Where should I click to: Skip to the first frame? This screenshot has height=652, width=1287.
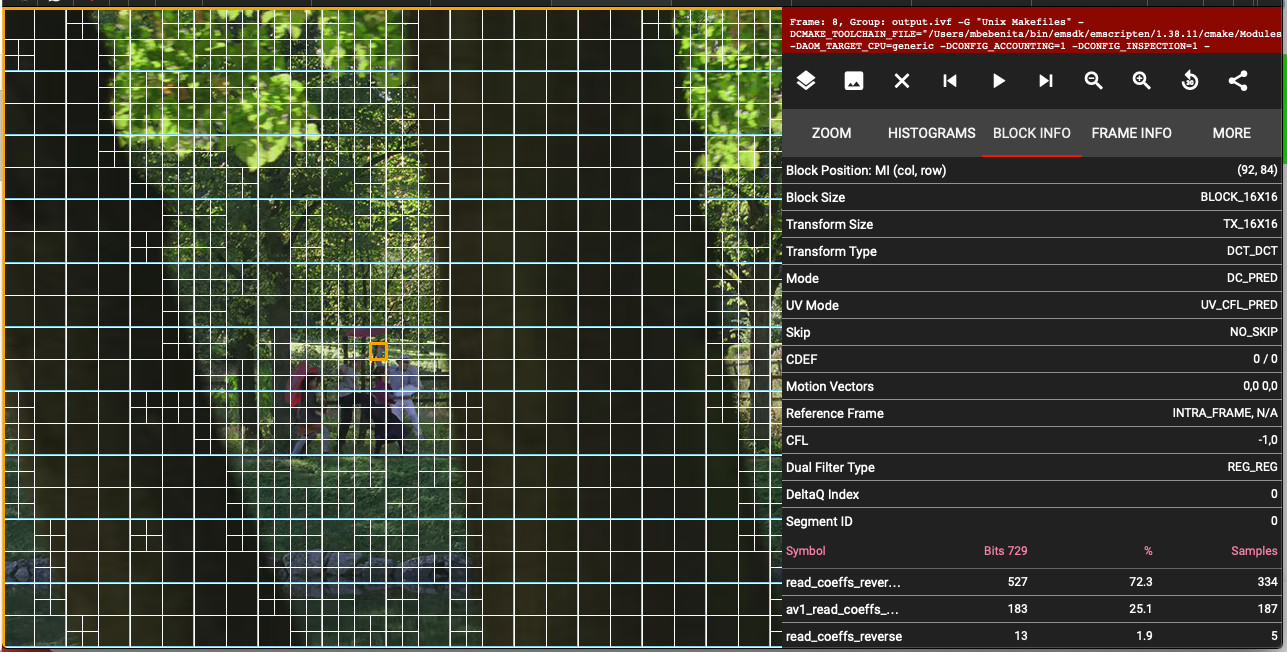point(950,81)
